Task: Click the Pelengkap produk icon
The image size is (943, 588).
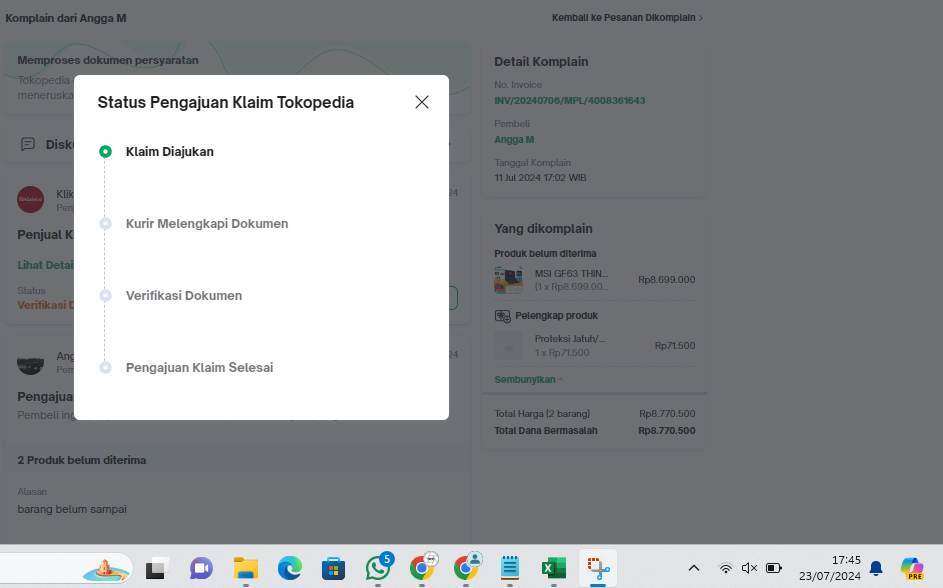Action: (502, 316)
